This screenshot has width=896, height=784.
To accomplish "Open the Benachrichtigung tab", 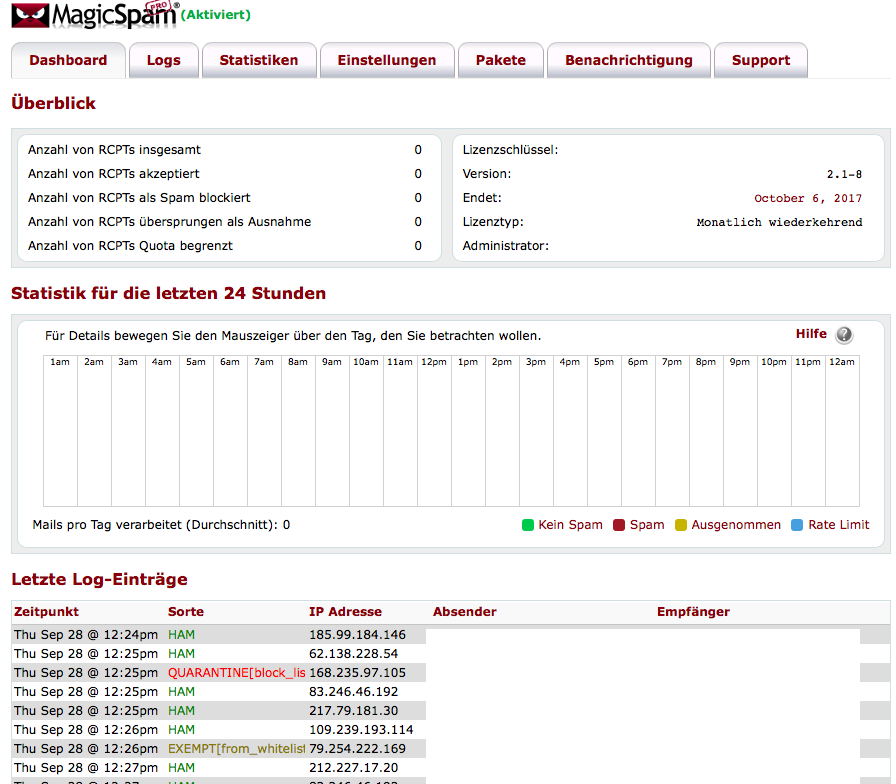I will 629,60.
